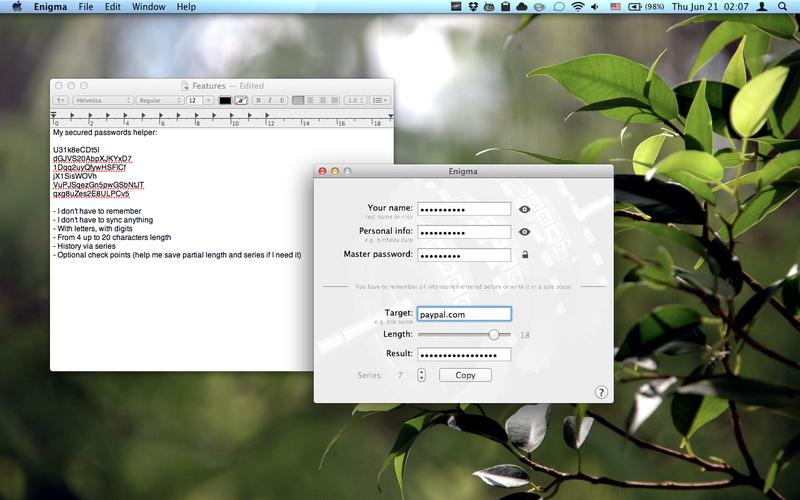The height and width of the screenshot is (500, 800).
Task: Open the Window menu
Action: [x=148, y=7]
